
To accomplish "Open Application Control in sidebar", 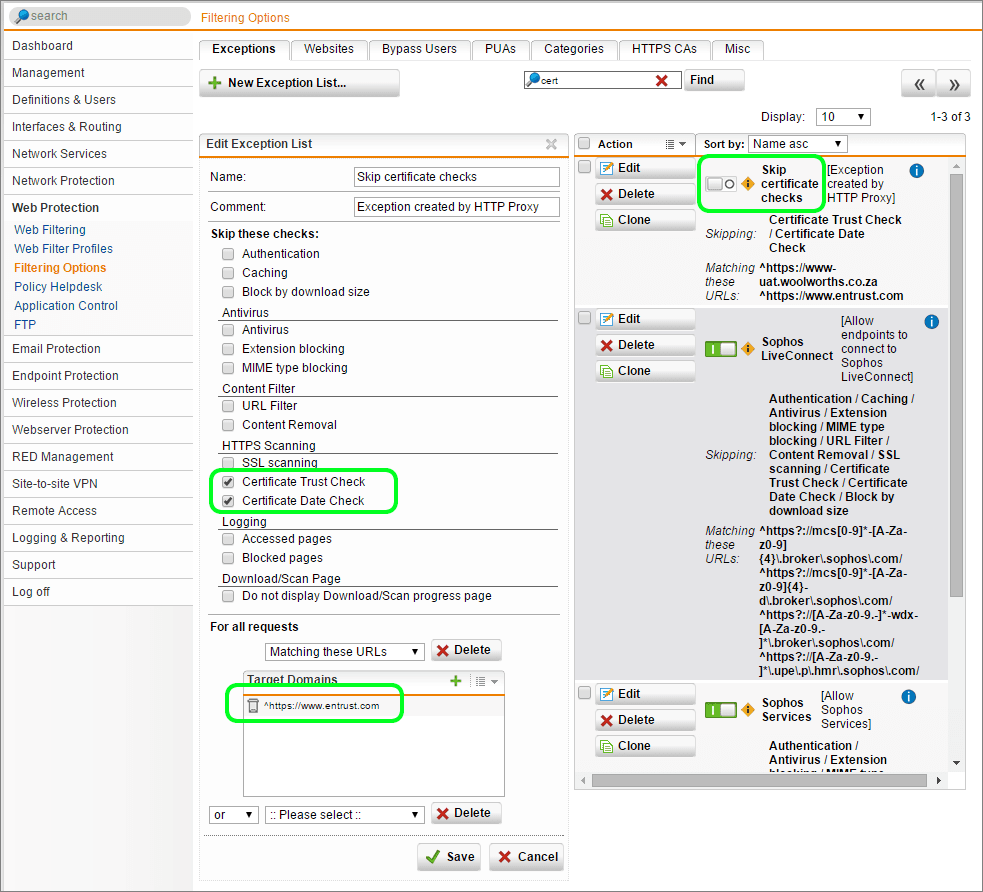I will (x=66, y=306).
